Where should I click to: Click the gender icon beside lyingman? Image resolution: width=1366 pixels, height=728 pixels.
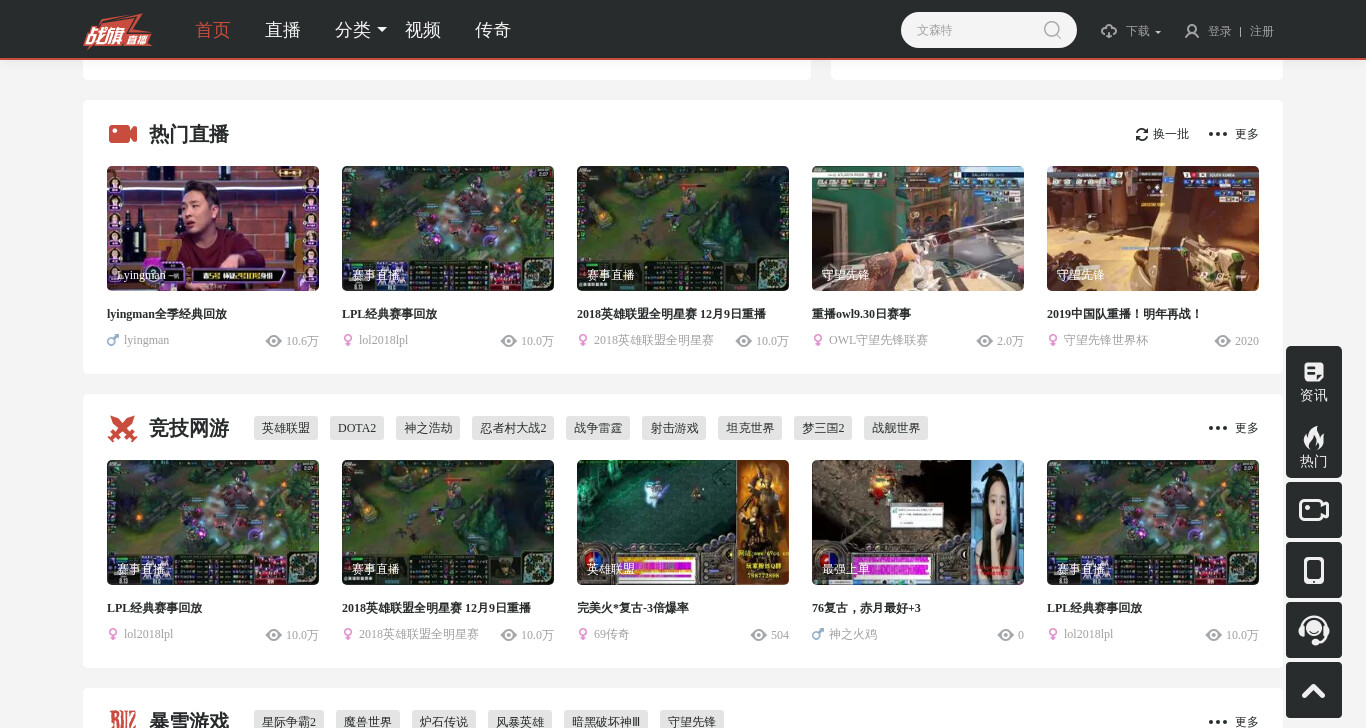(113, 340)
